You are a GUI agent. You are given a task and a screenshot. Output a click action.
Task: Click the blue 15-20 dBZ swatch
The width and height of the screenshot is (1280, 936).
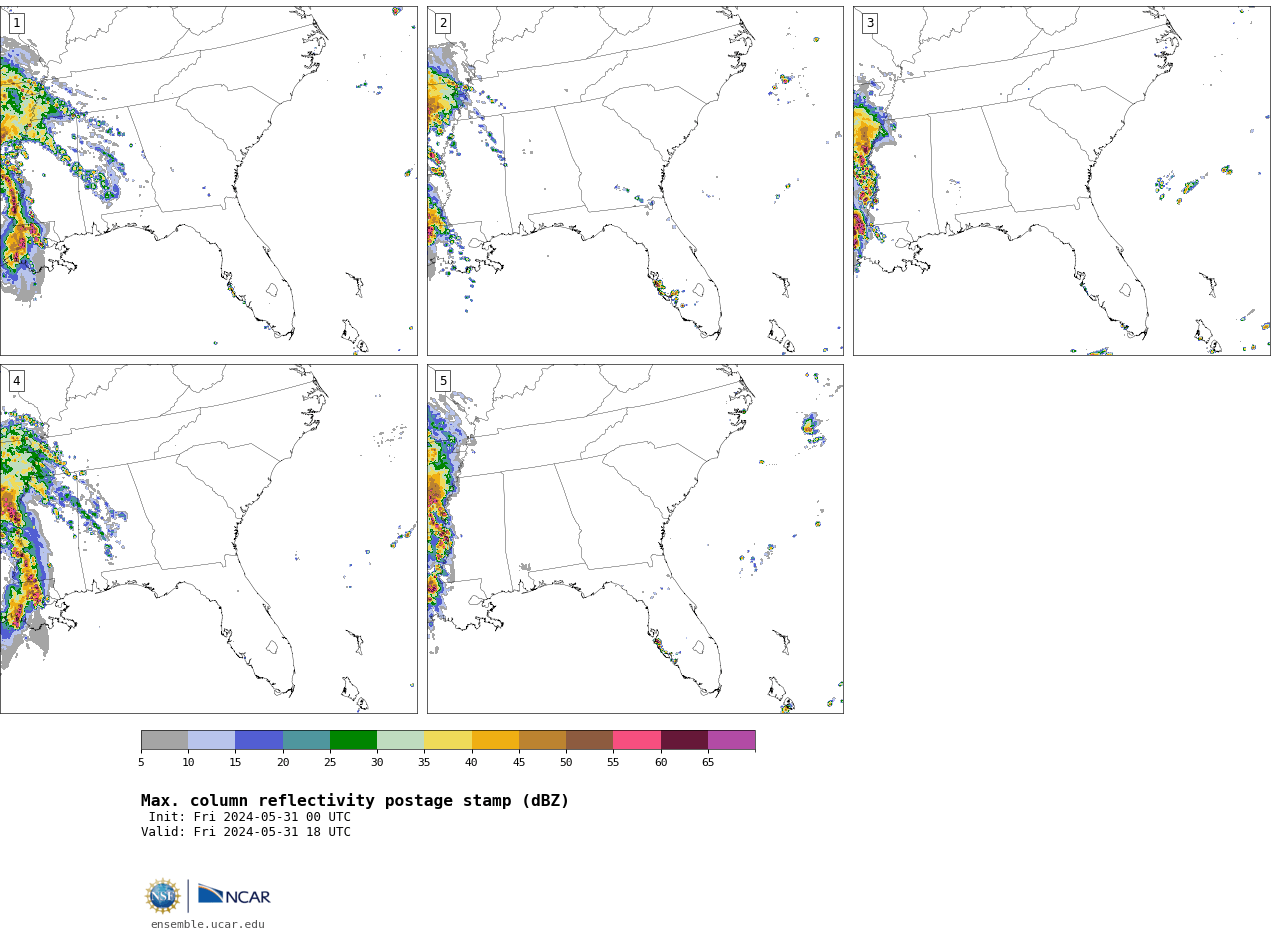(x=259, y=740)
